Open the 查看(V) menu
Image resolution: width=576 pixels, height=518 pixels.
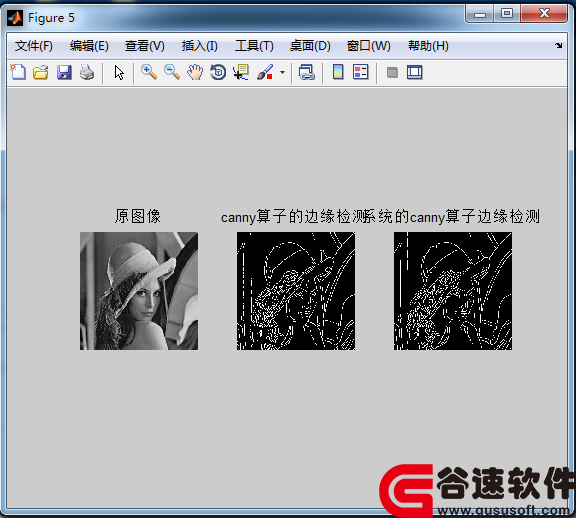tap(145, 46)
